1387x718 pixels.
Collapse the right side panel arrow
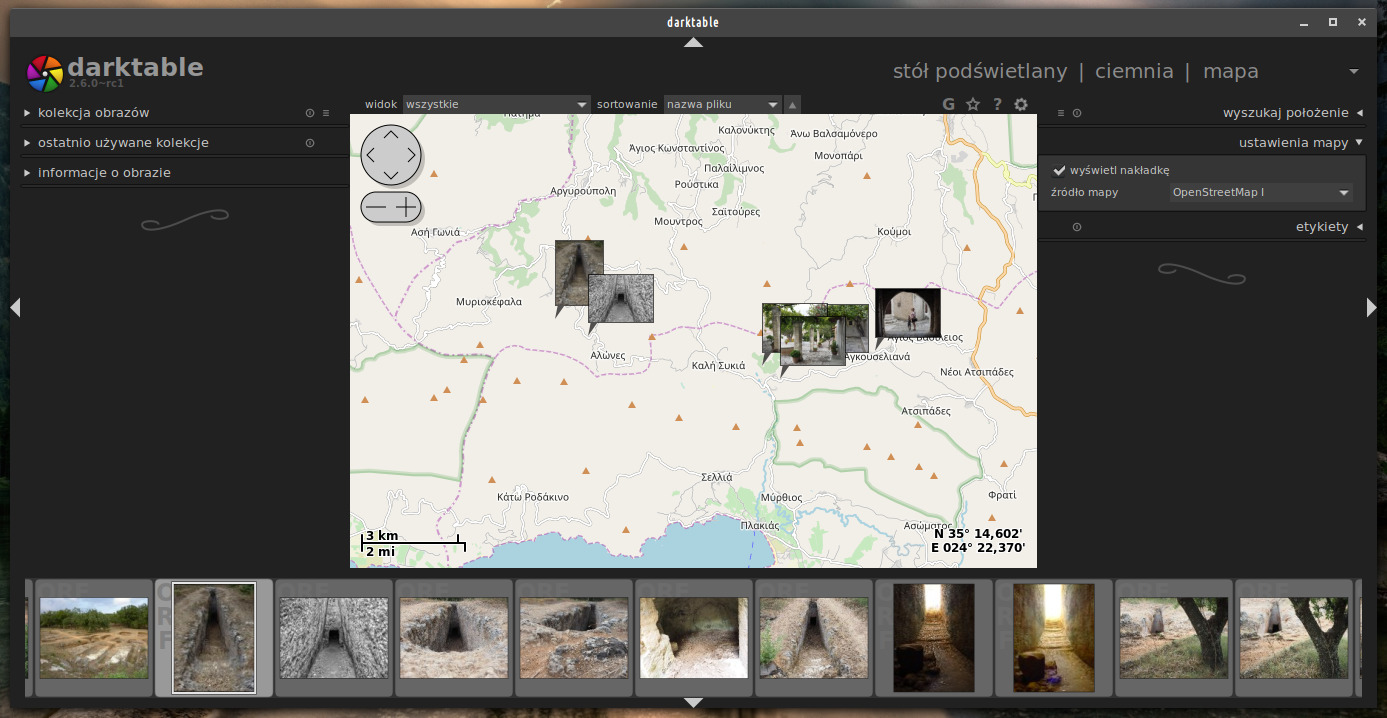pyautogui.click(x=1371, y=308)
